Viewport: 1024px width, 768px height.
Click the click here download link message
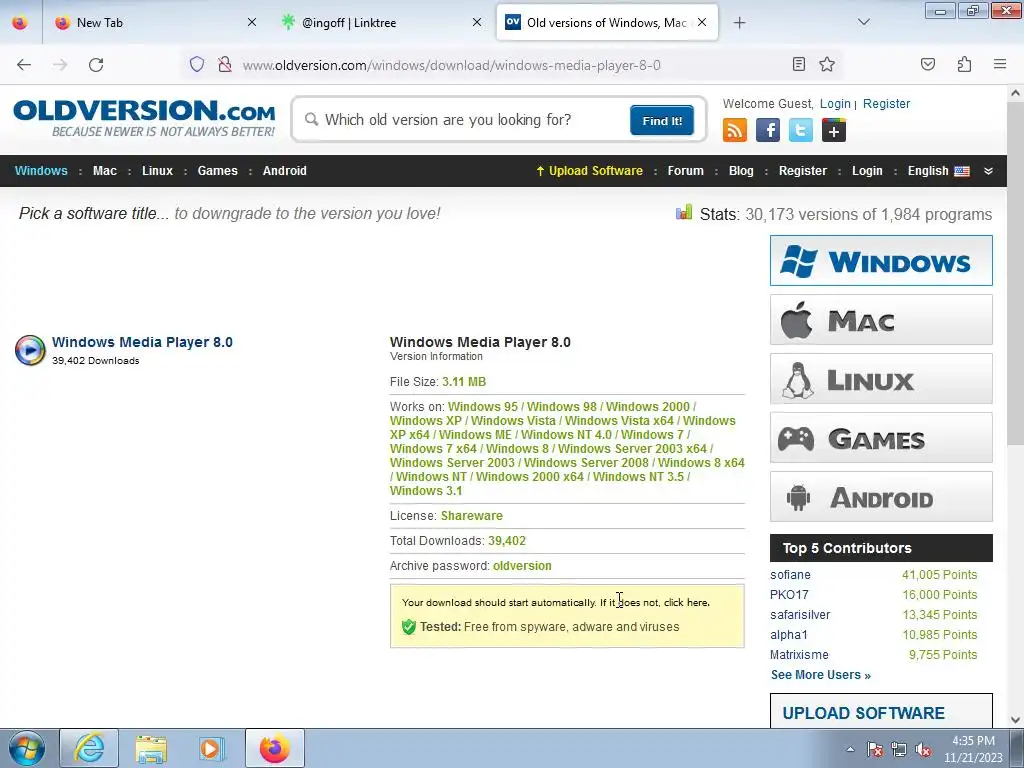686,603
